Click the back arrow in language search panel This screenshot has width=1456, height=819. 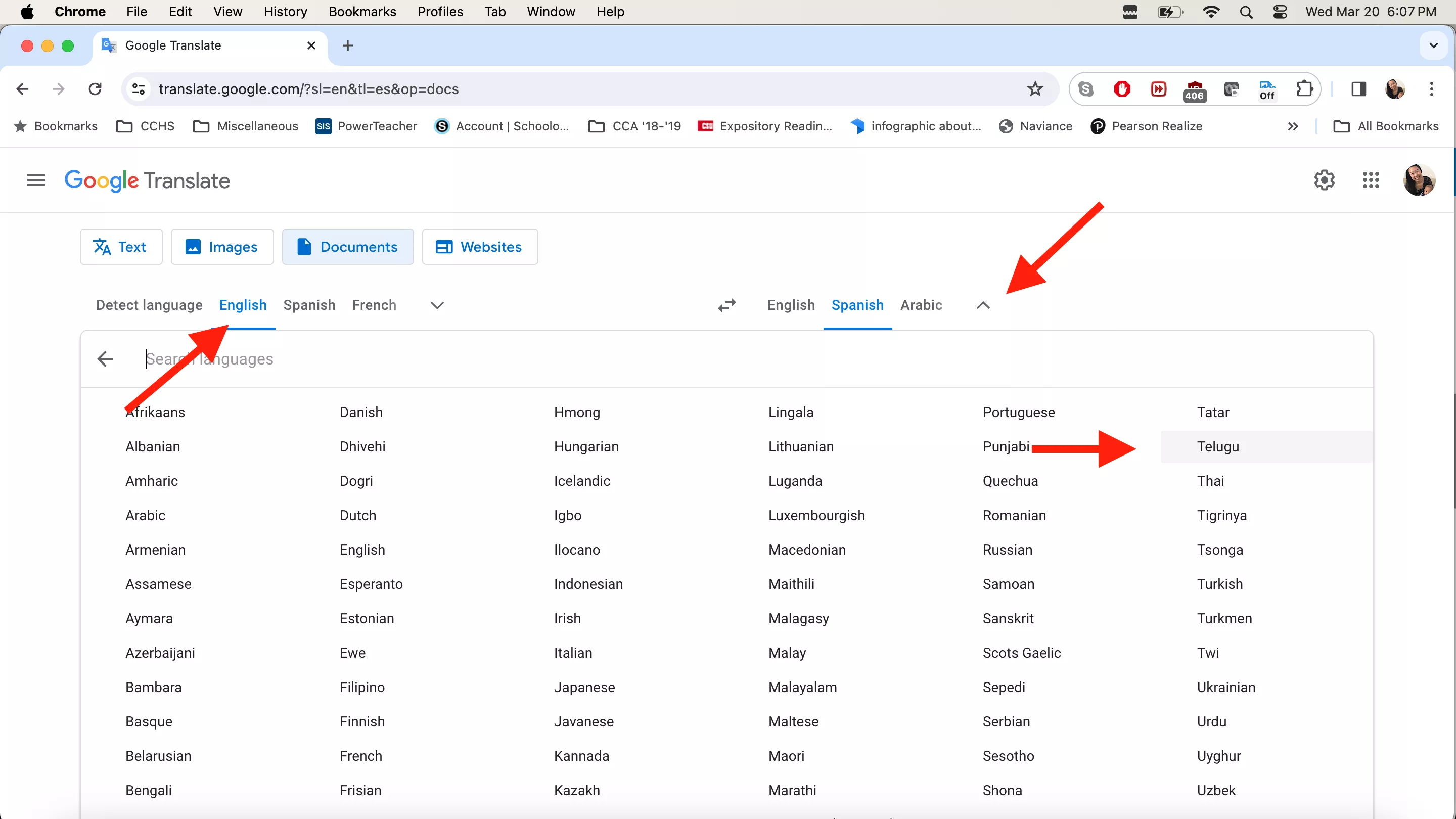[105, 359]
